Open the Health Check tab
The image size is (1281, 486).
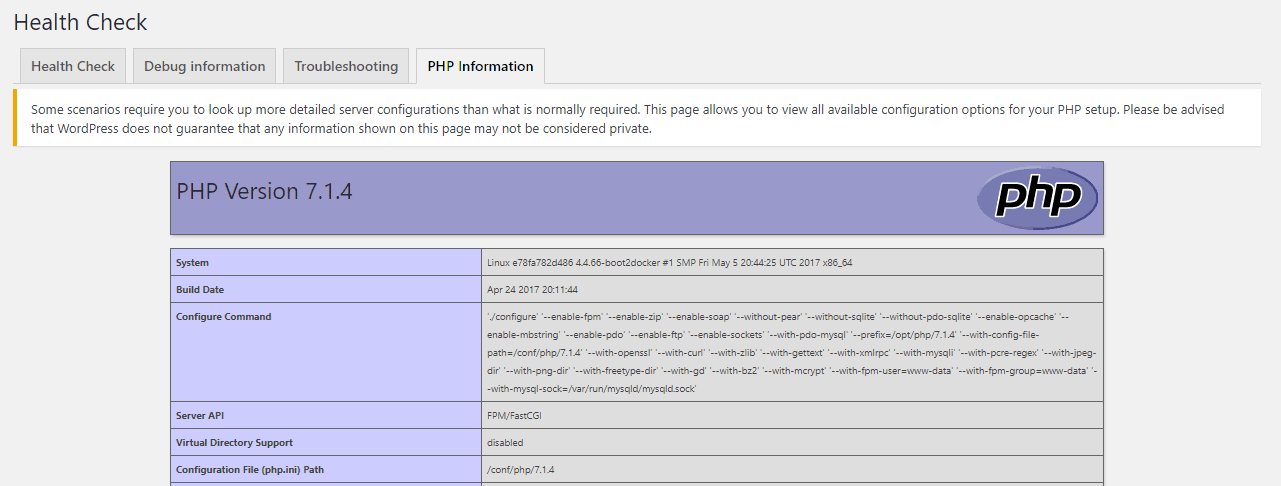73,66
